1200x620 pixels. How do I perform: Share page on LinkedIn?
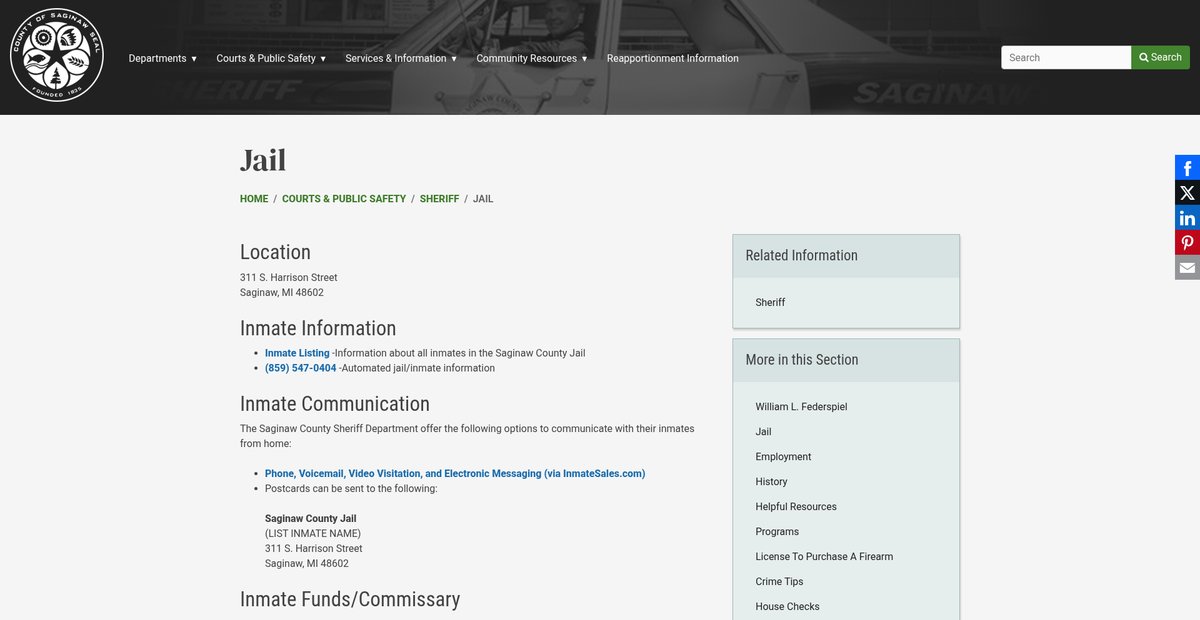[x=1187, y=218]
